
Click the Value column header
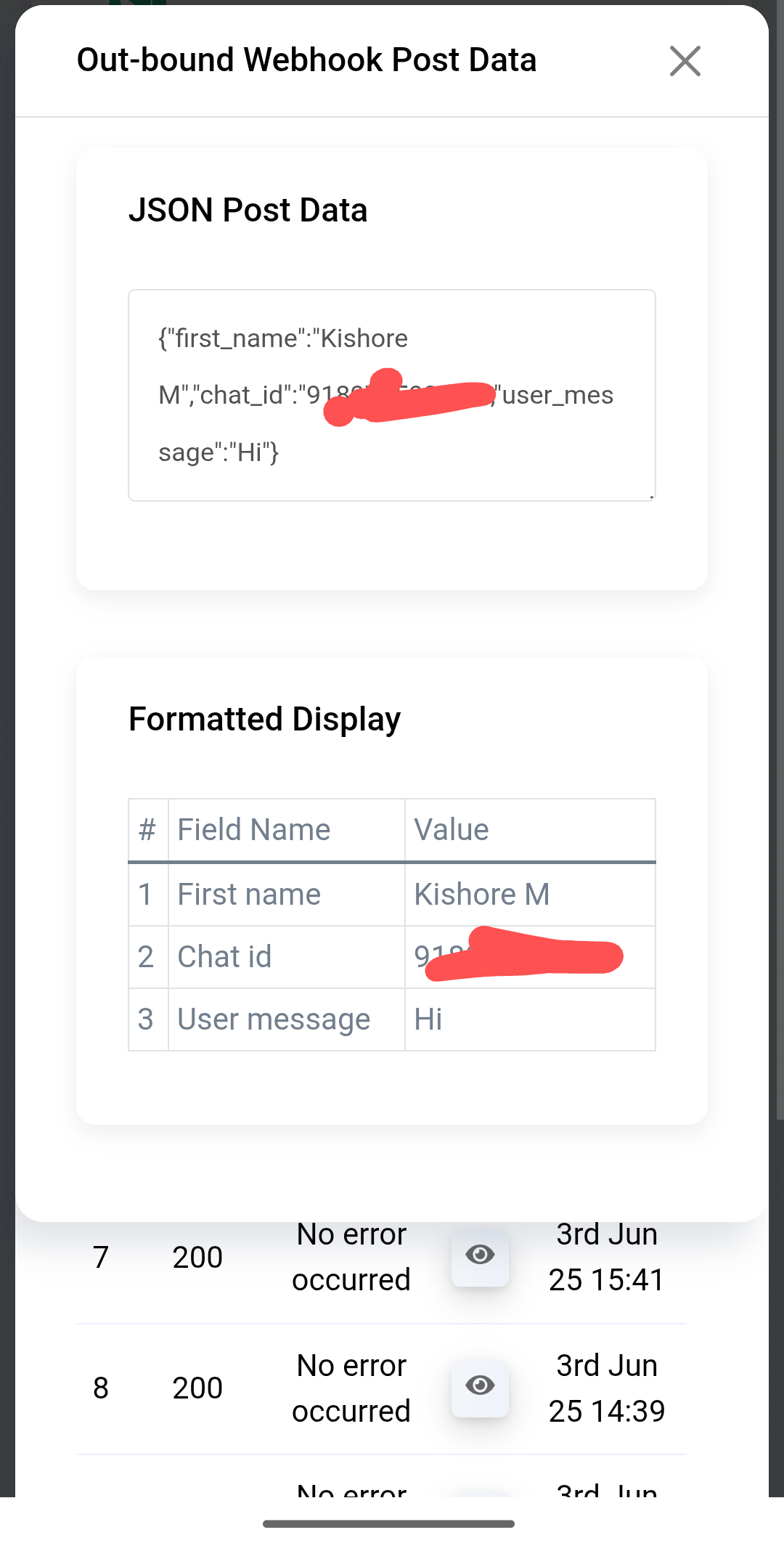[452, 830]
